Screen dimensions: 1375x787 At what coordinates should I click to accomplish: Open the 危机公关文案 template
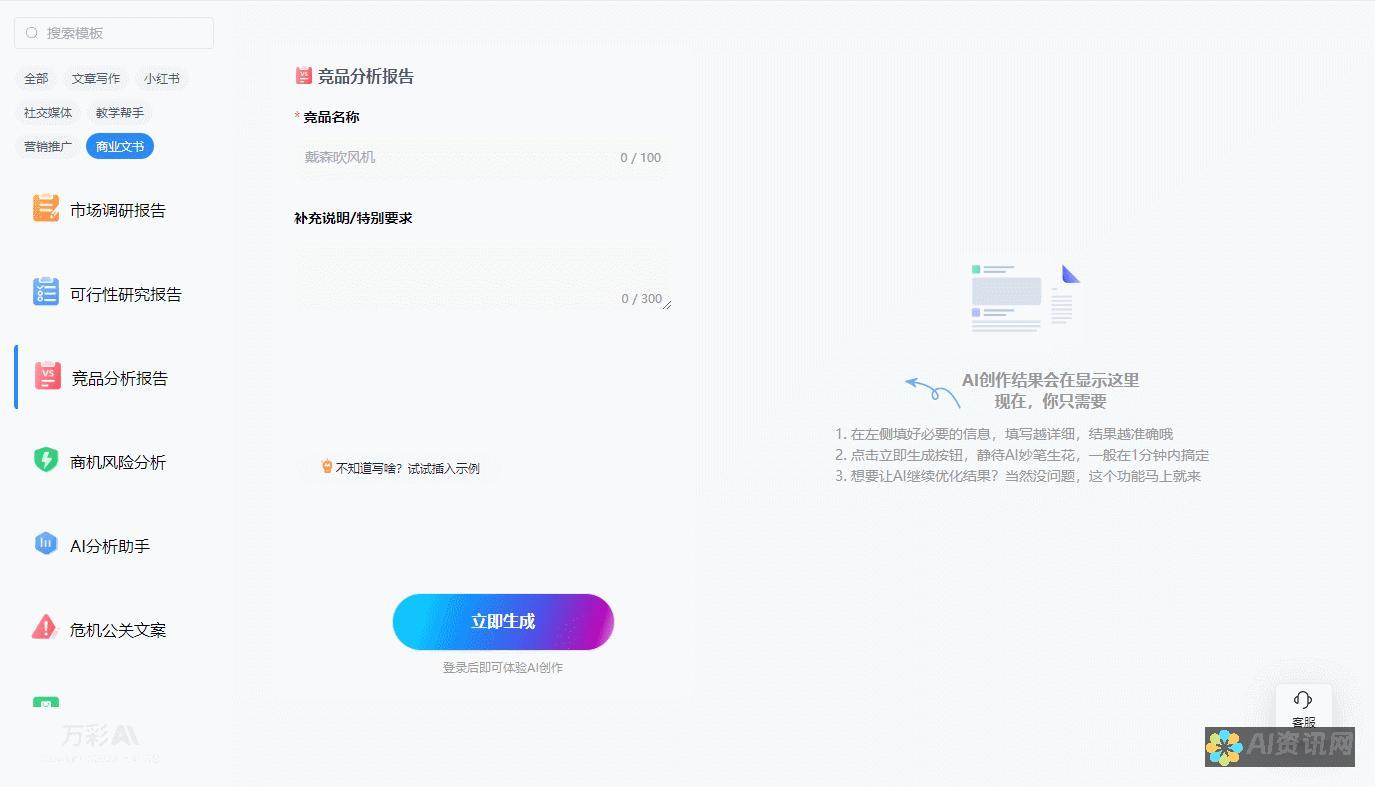click(118, 630)
